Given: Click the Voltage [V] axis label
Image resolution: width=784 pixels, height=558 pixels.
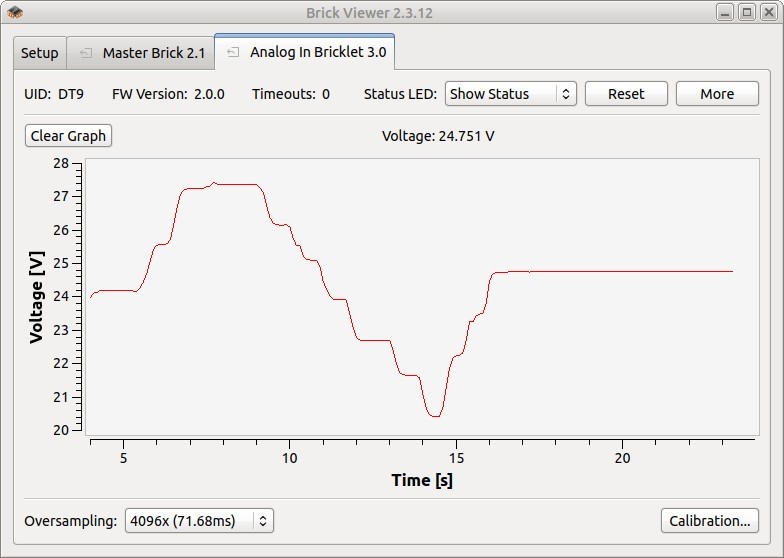Looking at the screenshot, I should 36,297.
